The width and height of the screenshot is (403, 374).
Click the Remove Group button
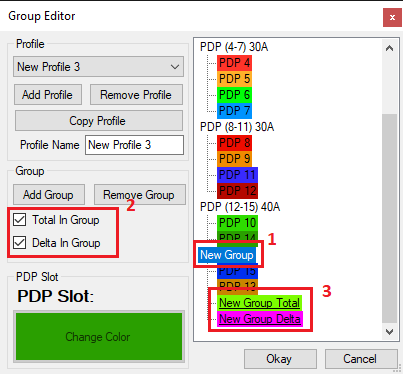click(140, 195)
